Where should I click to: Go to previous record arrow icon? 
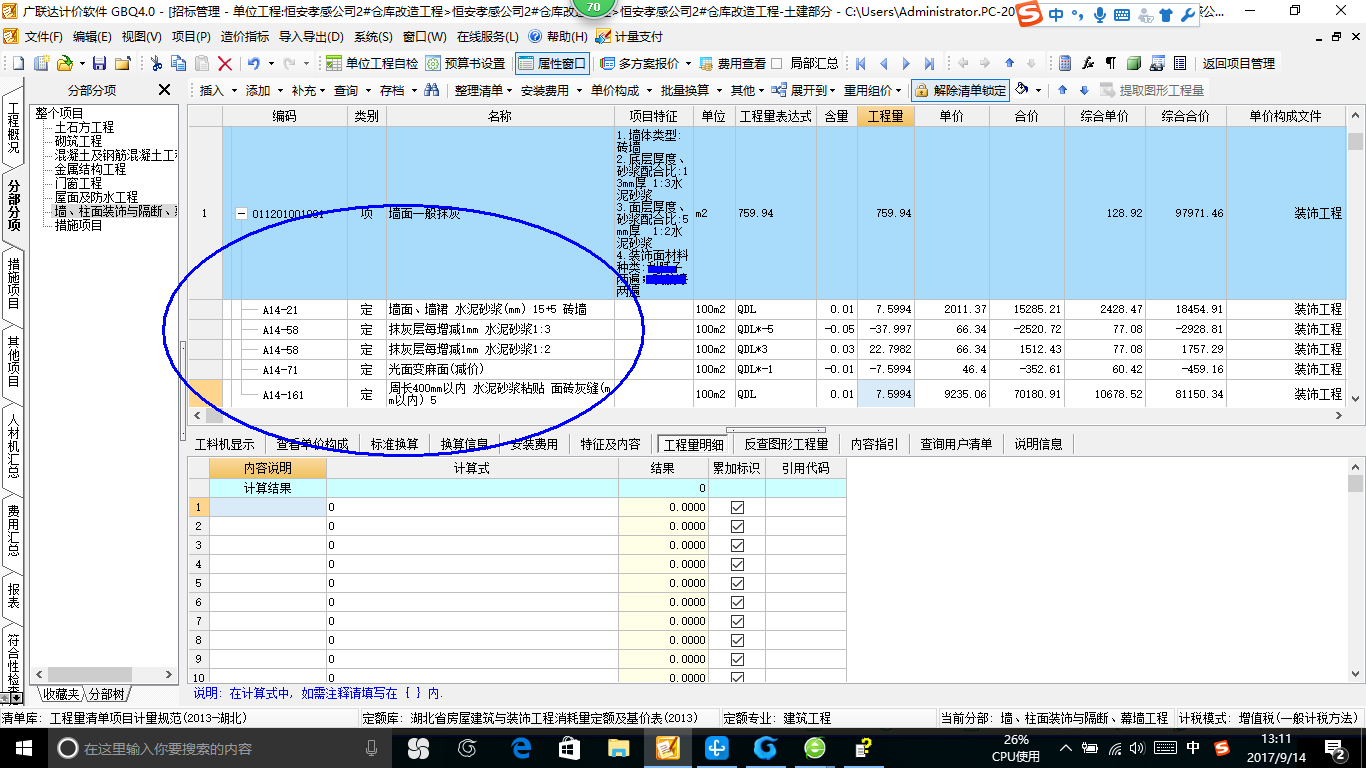click(x=883, y=63)
